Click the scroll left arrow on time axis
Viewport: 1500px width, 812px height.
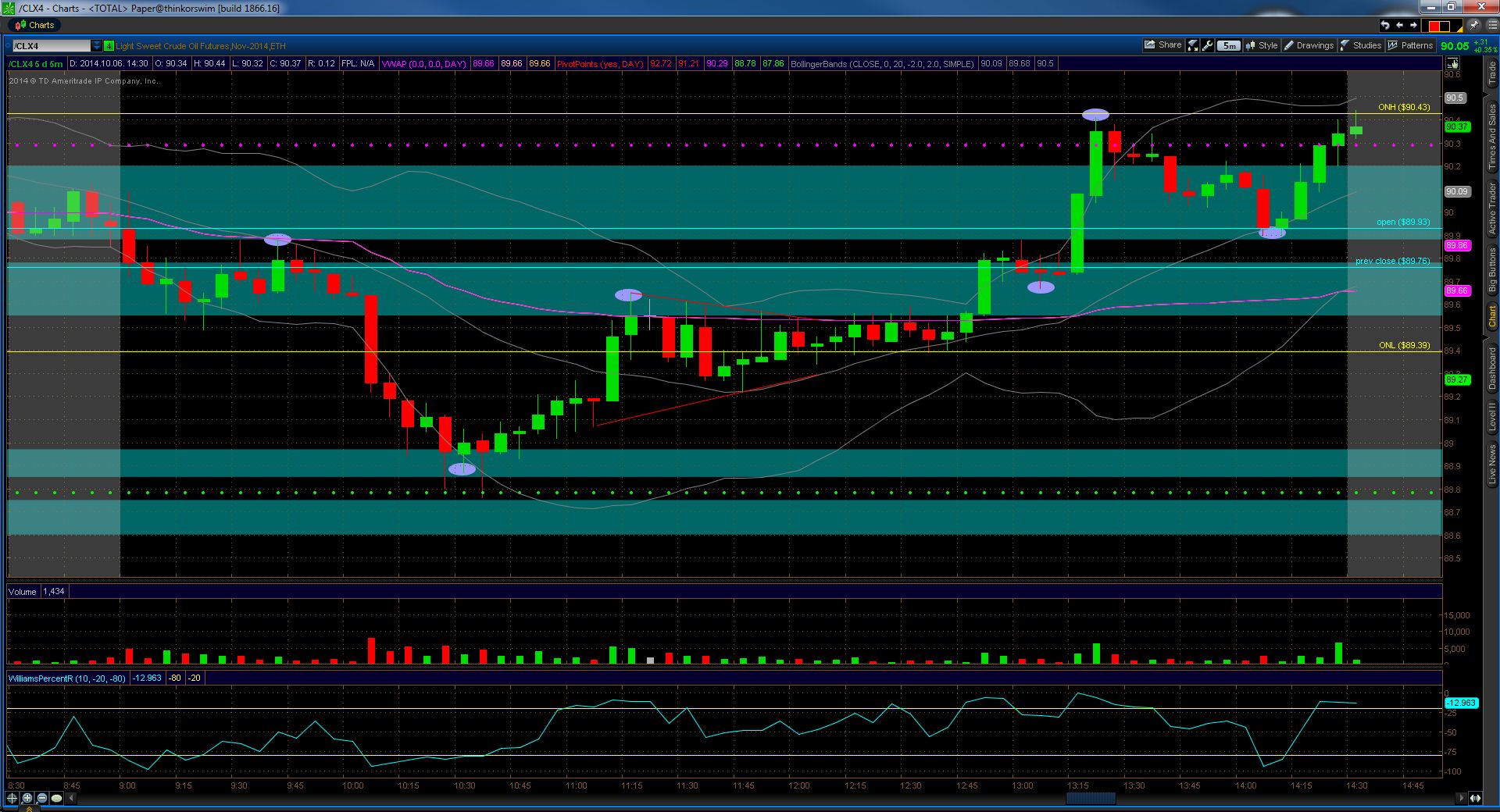71,798
